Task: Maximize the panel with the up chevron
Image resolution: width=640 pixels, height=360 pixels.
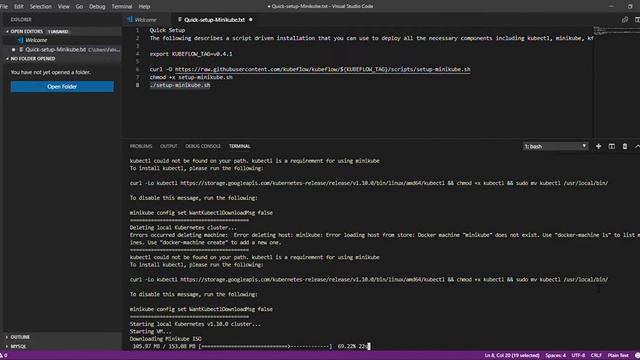Action: [637, 146]
